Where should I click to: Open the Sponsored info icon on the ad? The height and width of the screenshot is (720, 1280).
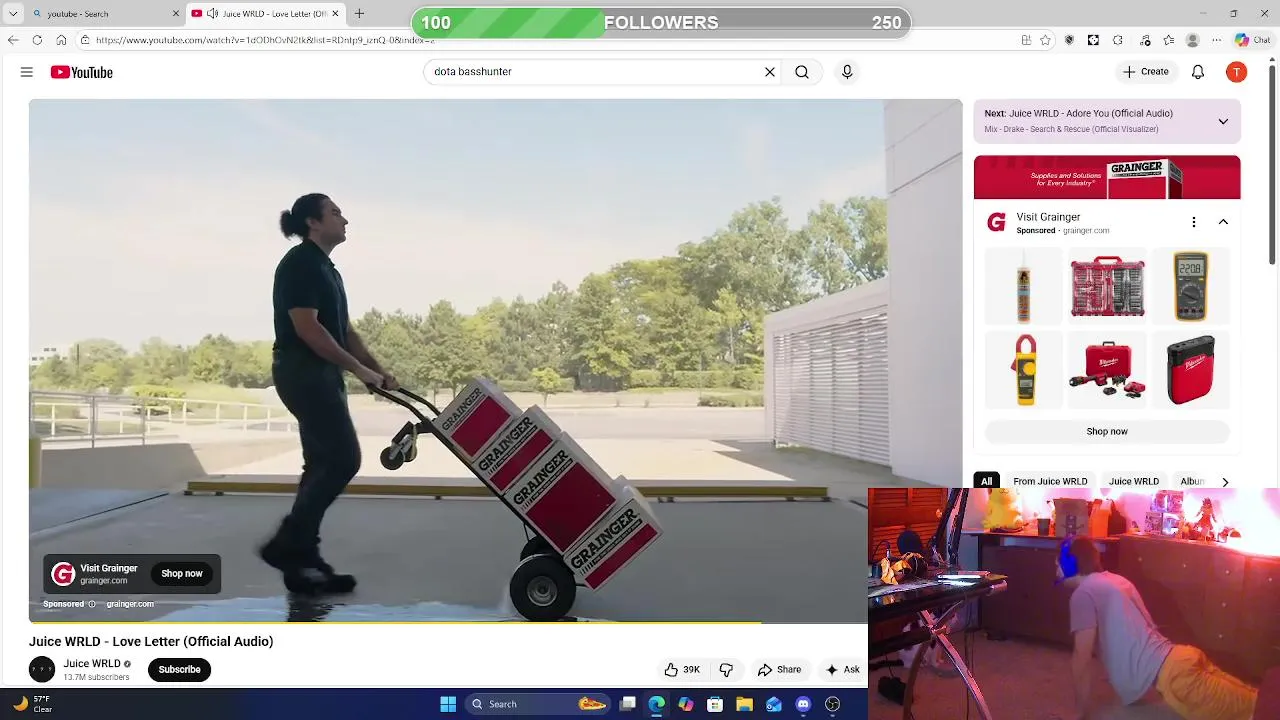pos(92,604)
